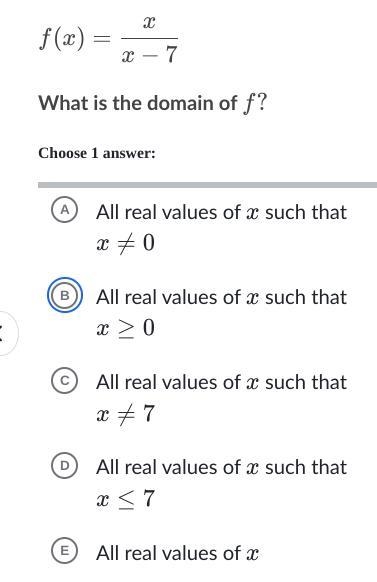Click the x ≠ 0 expression

125,243
